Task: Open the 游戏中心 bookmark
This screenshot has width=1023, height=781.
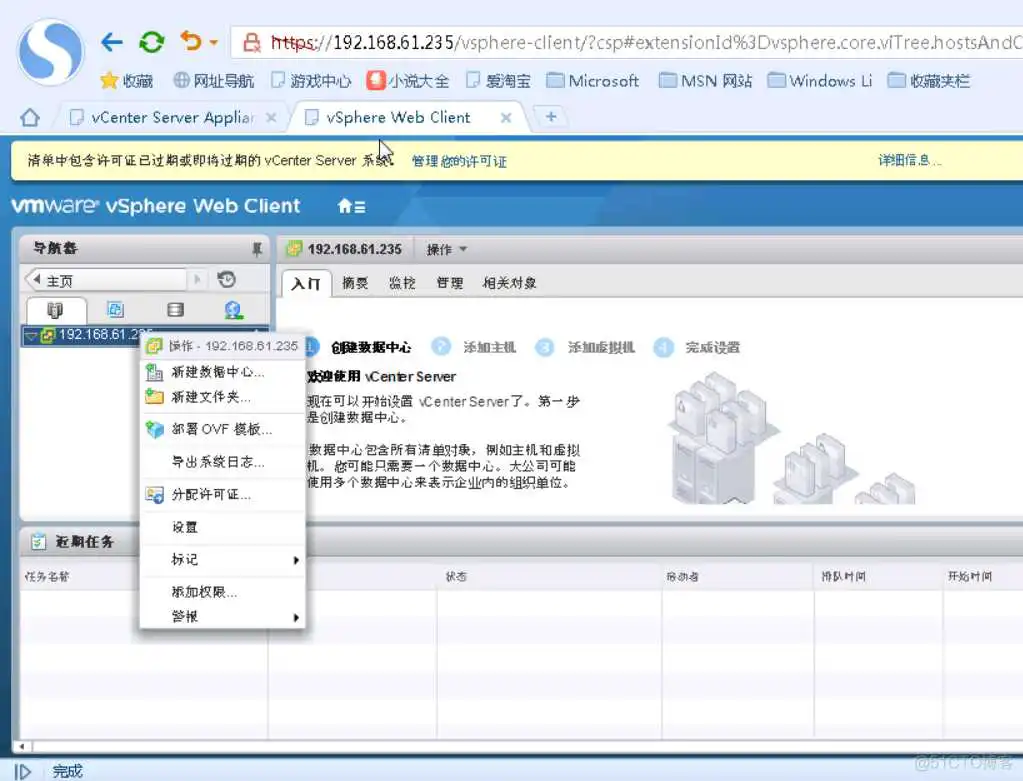Action: pyautogui.click(x=311, y=81)
